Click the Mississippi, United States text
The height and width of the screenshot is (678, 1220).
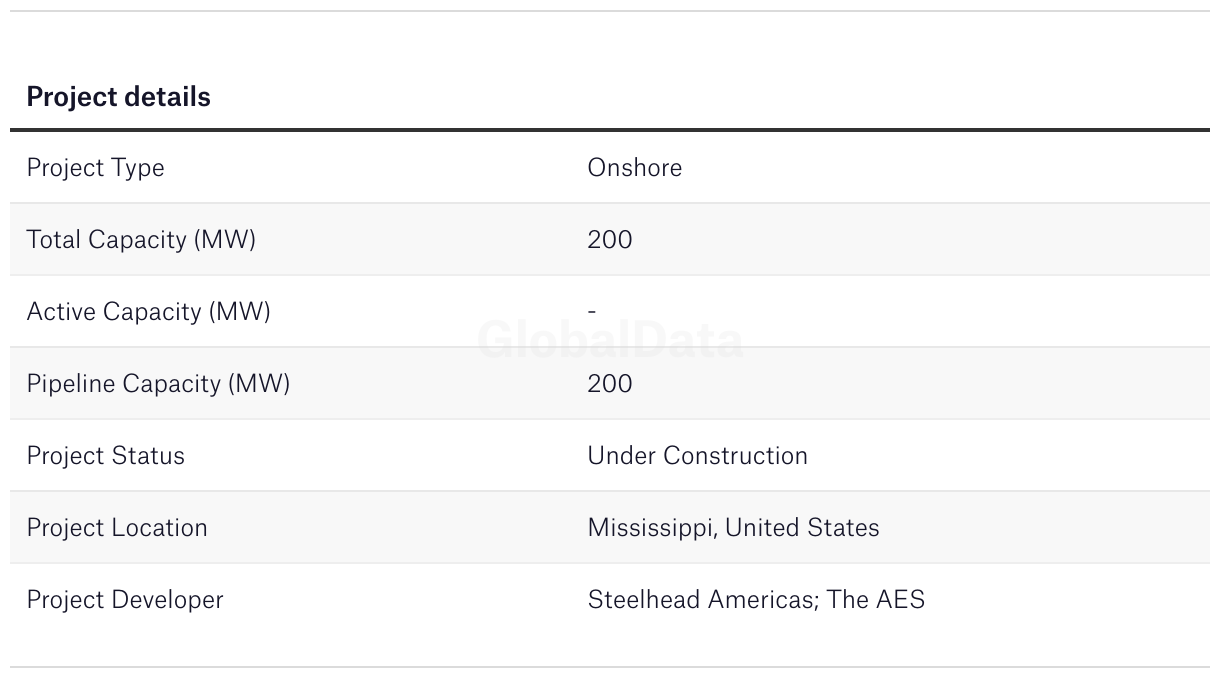point(733,528)
